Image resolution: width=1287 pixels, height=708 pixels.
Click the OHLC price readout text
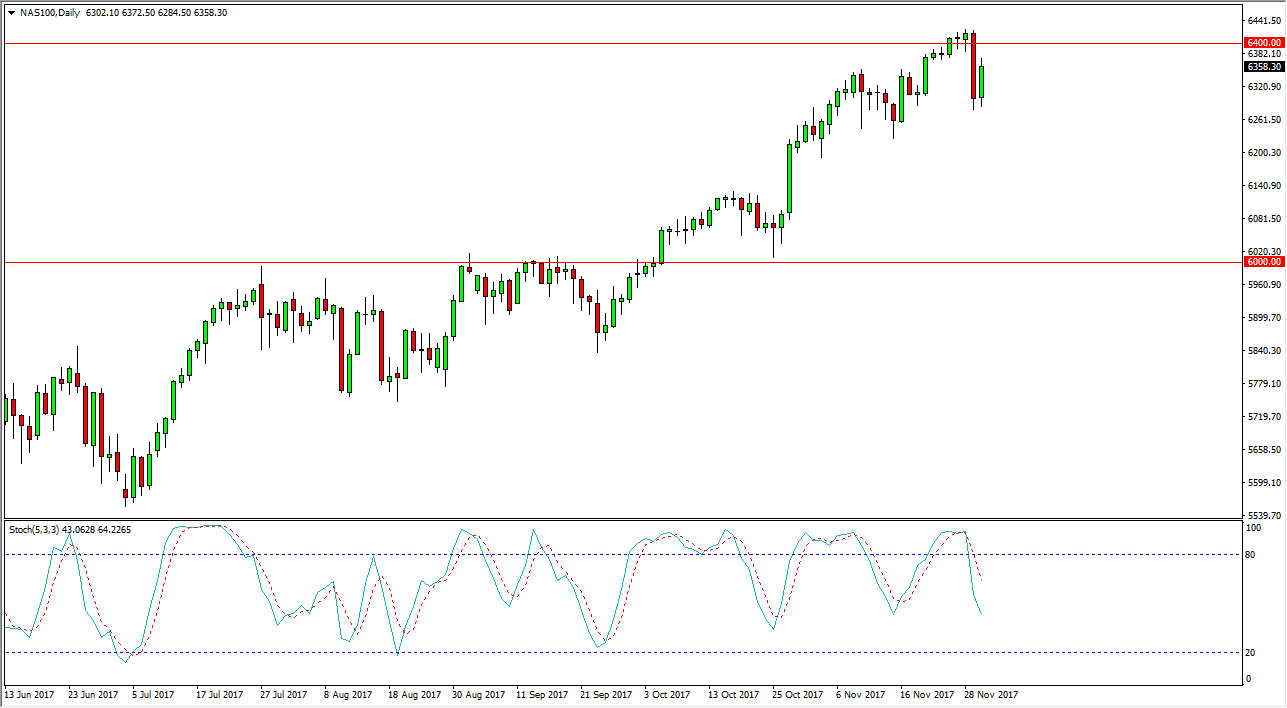tap(150, 13)
